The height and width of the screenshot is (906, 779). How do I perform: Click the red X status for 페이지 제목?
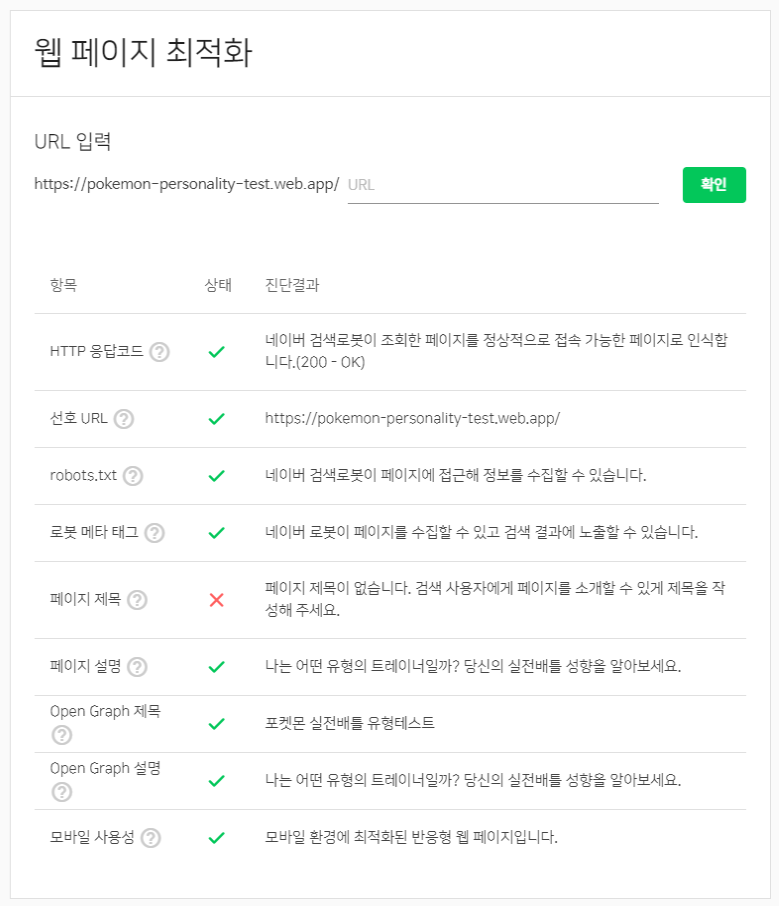[217, 600]
